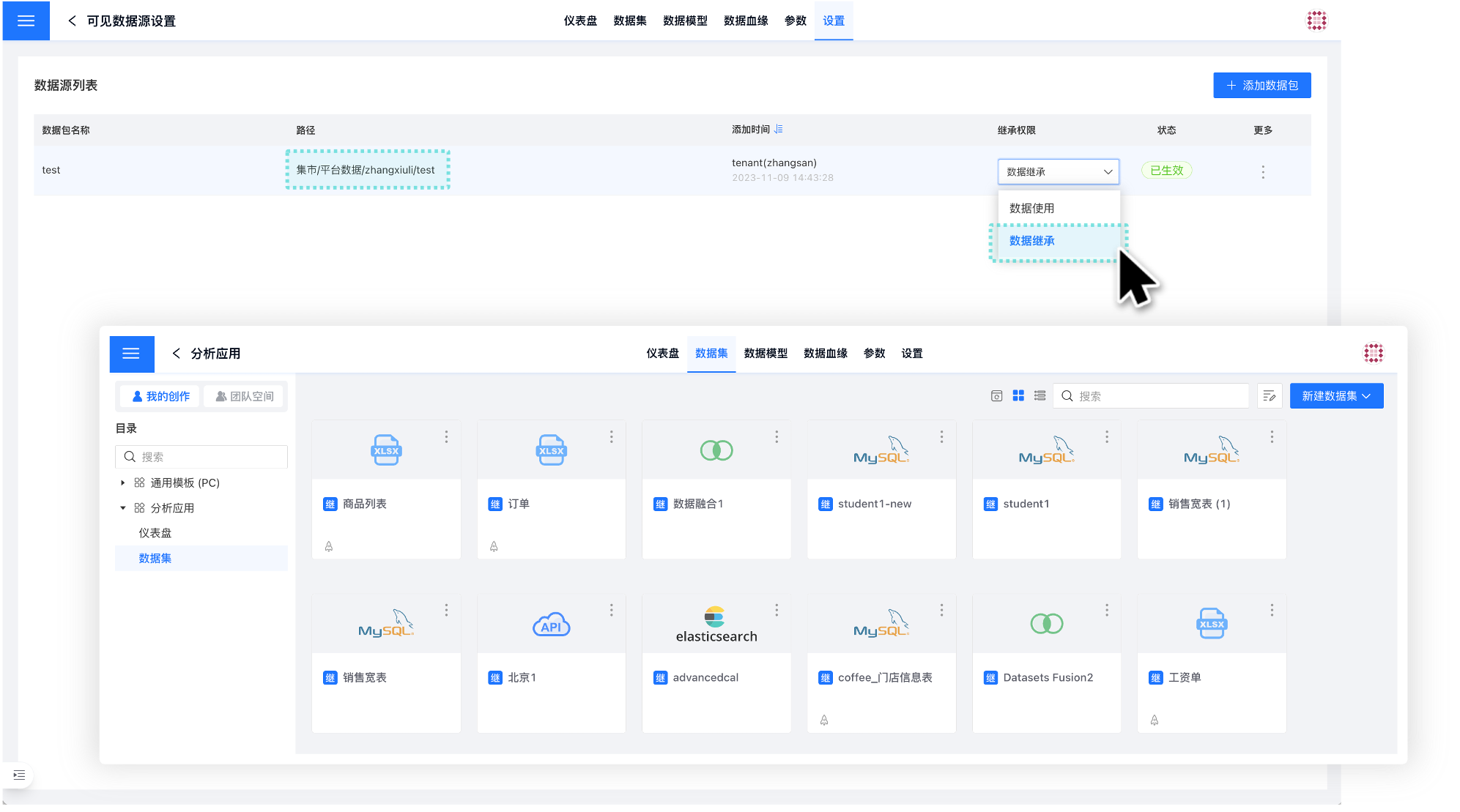
Task: Click the XLSX icon for 工资单
Action: [x=1210, y=623]
